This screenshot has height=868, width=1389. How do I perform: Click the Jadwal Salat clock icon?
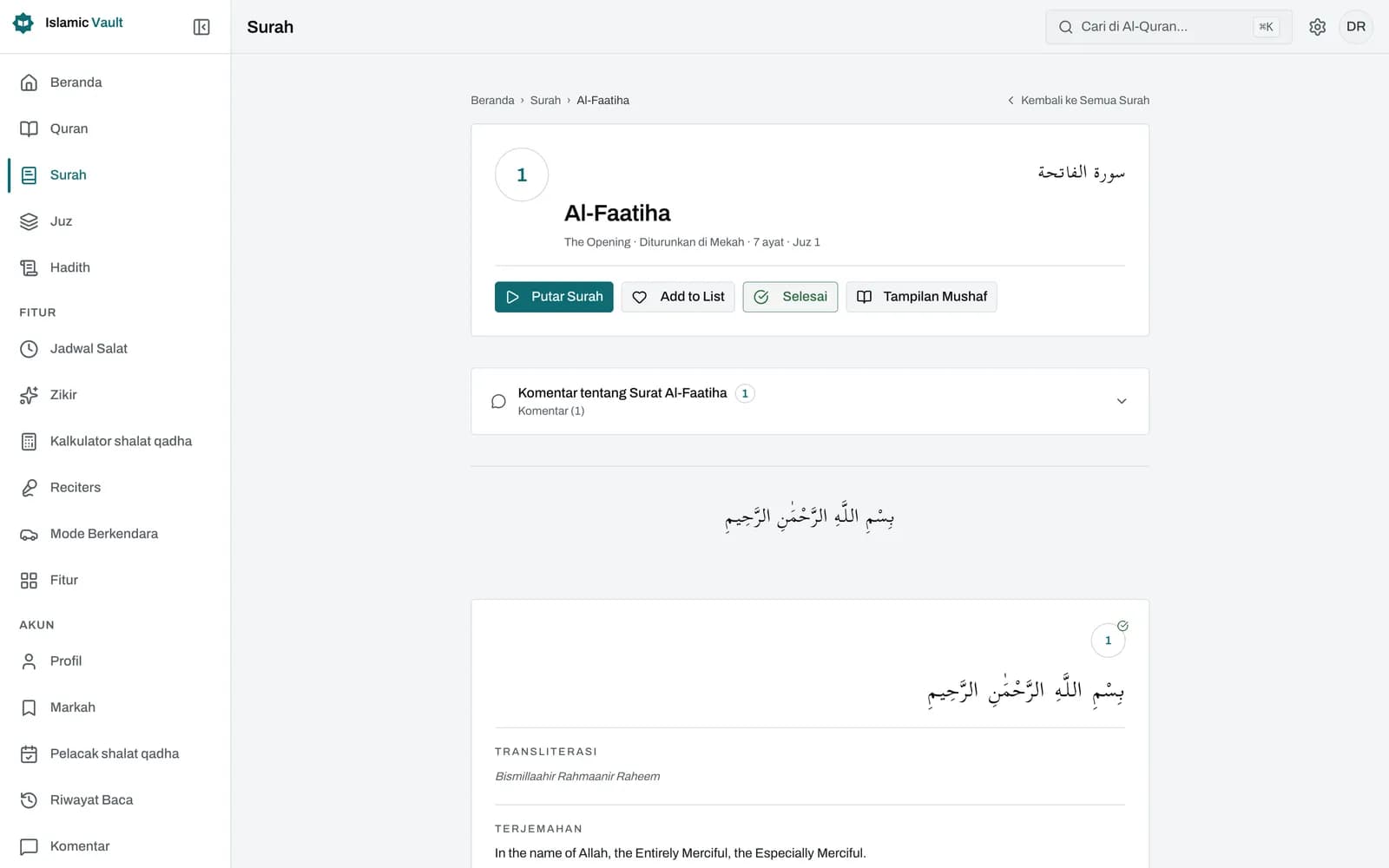(x=29, y=349)
